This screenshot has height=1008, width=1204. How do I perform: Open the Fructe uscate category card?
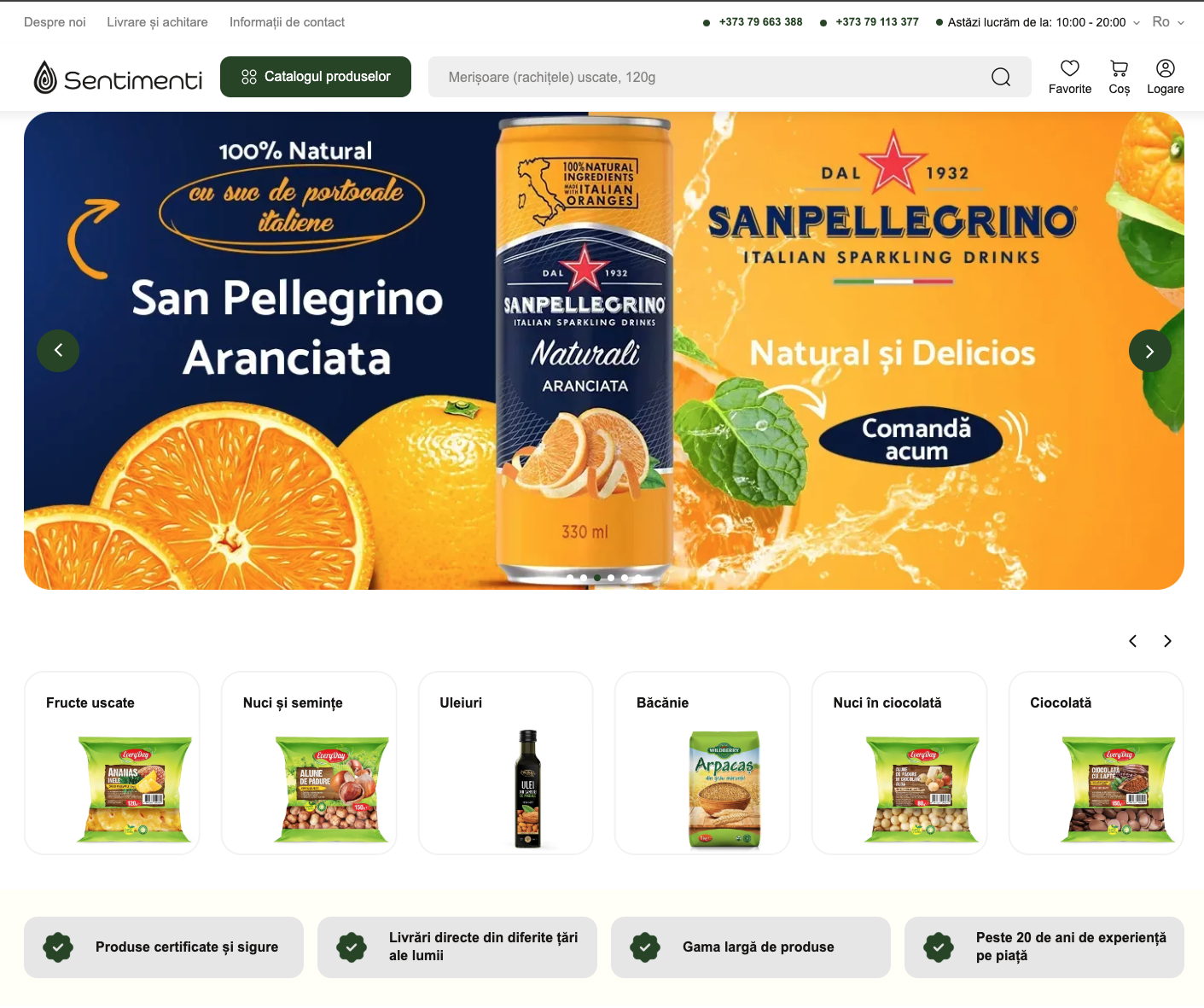[x=112, y=763]
